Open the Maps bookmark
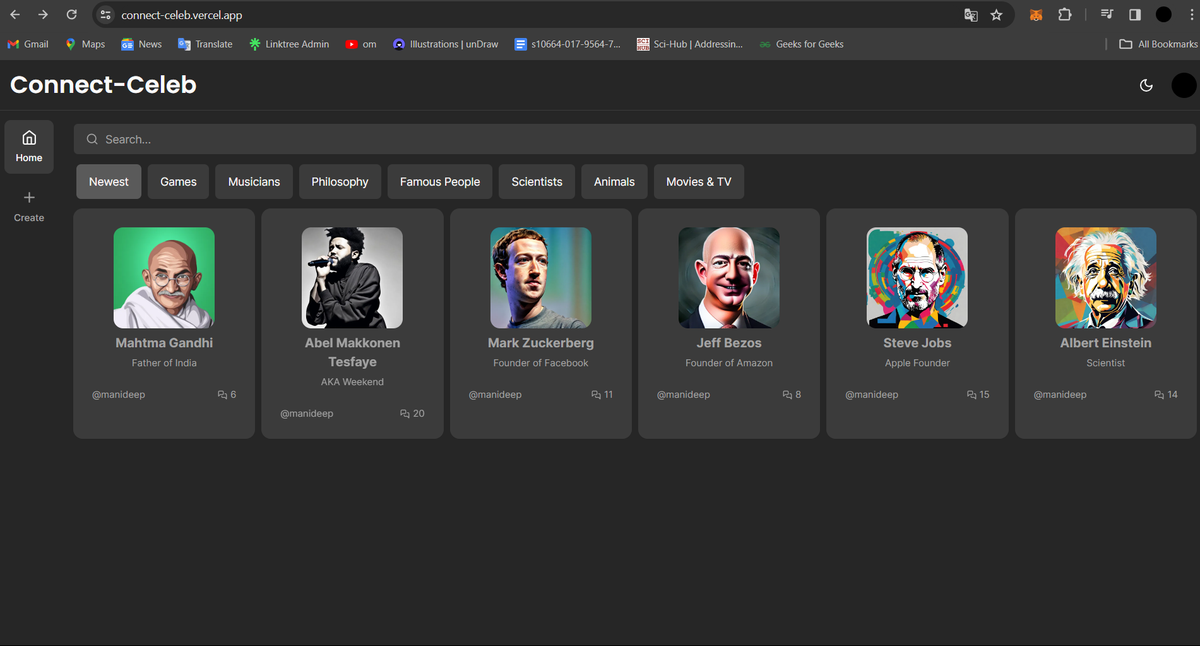This screenshot has height=646, width=1200. coord(85,44)
